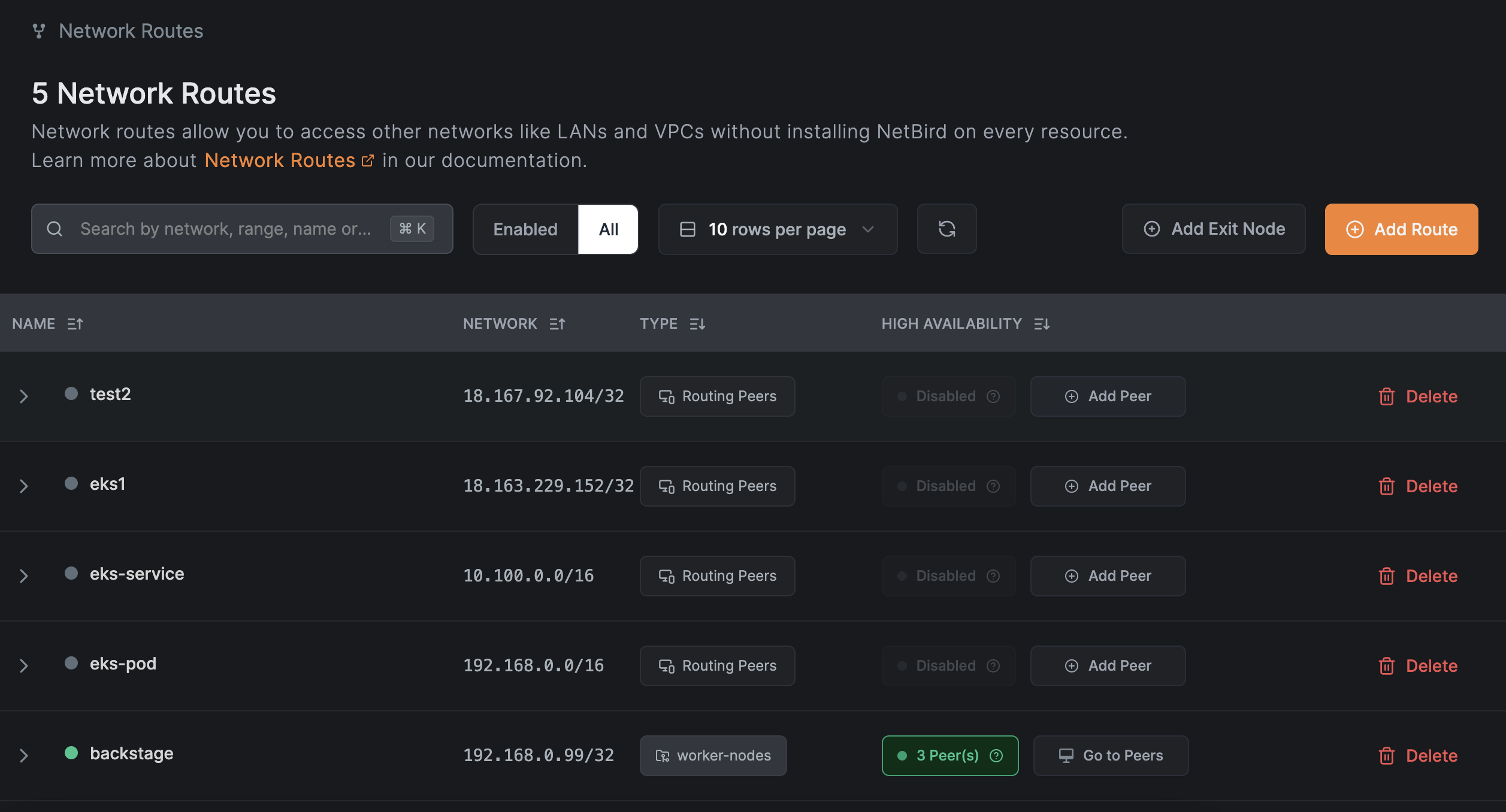Click help icon on eks1 Disabled badge

coord(993,486)
